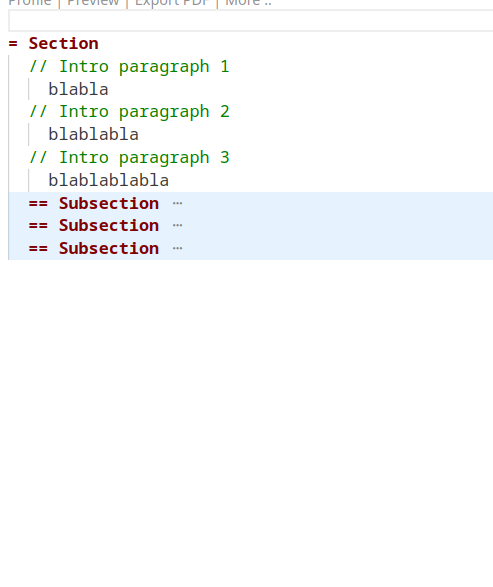Place cursor in the blabla text line
493x587 pixels.
point(78,89)
